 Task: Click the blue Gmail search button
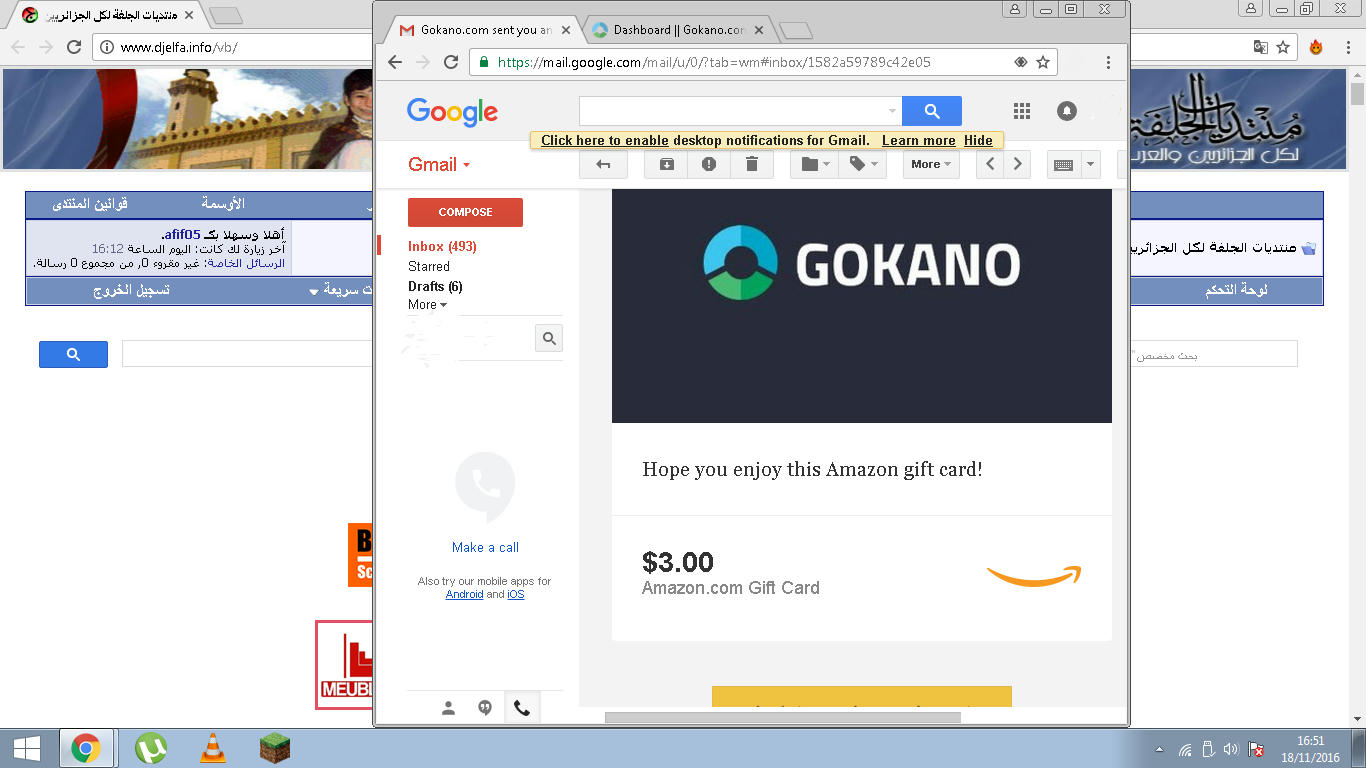tap(931, 111)
